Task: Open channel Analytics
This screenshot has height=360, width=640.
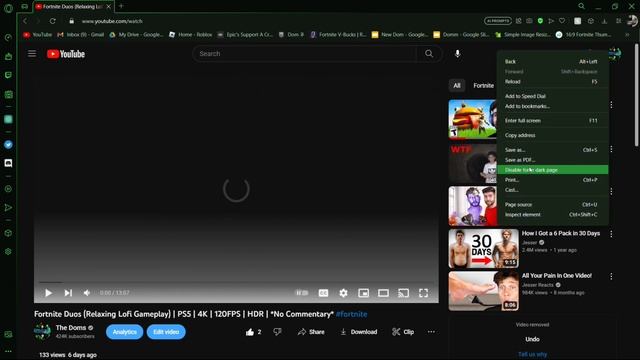Action: tap(124, 332)
